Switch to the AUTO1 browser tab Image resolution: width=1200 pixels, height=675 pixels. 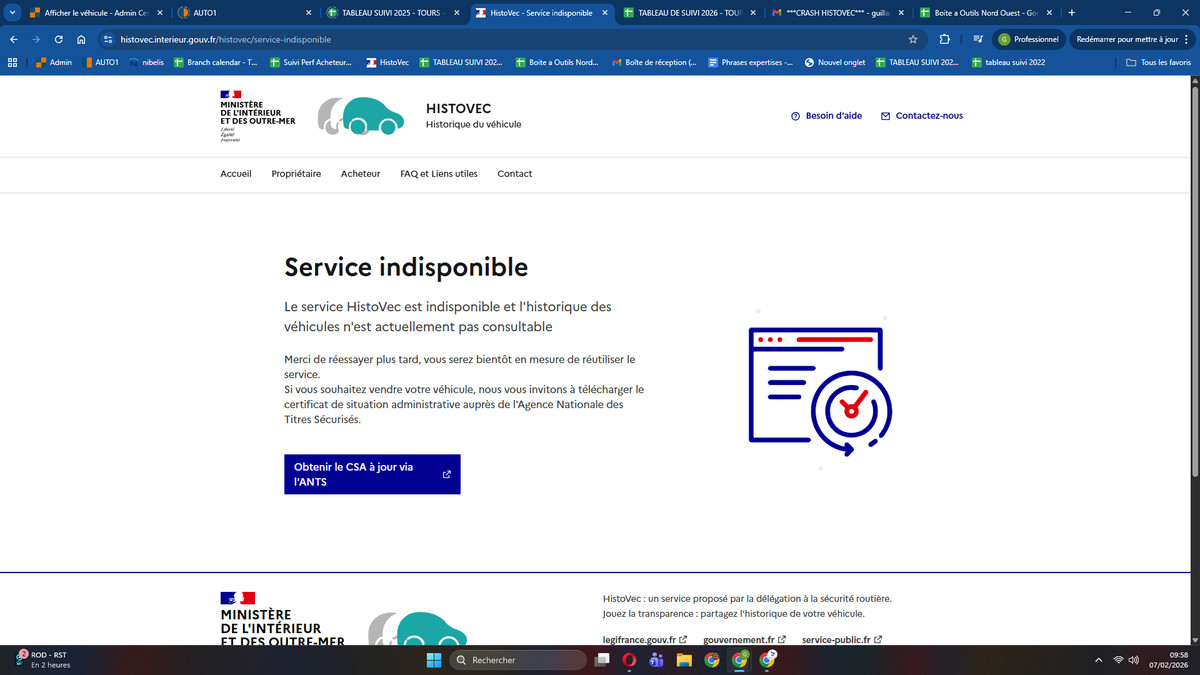coord(242,13)
